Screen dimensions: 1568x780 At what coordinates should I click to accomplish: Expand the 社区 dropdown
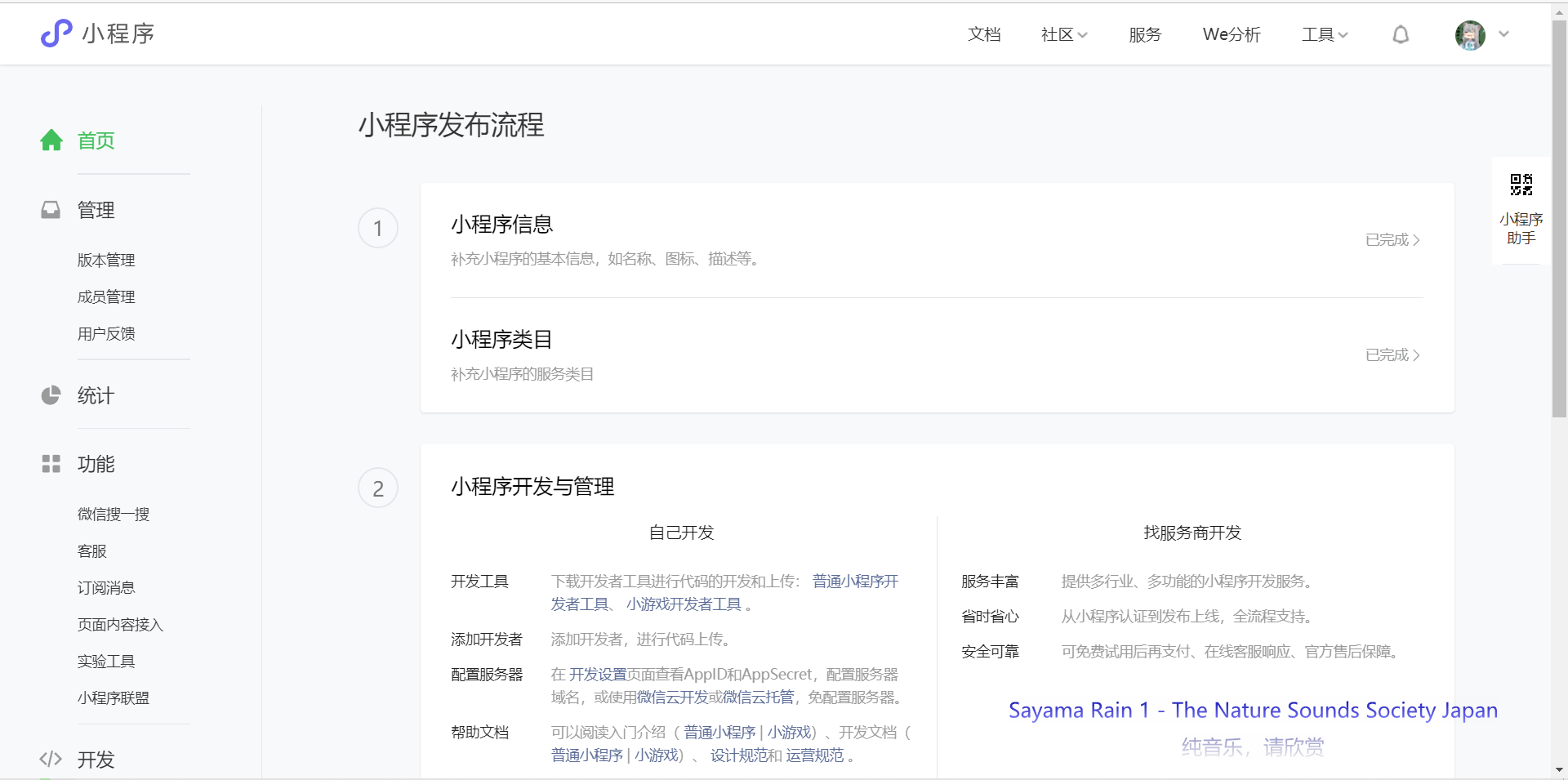(x=1062, y=34)
